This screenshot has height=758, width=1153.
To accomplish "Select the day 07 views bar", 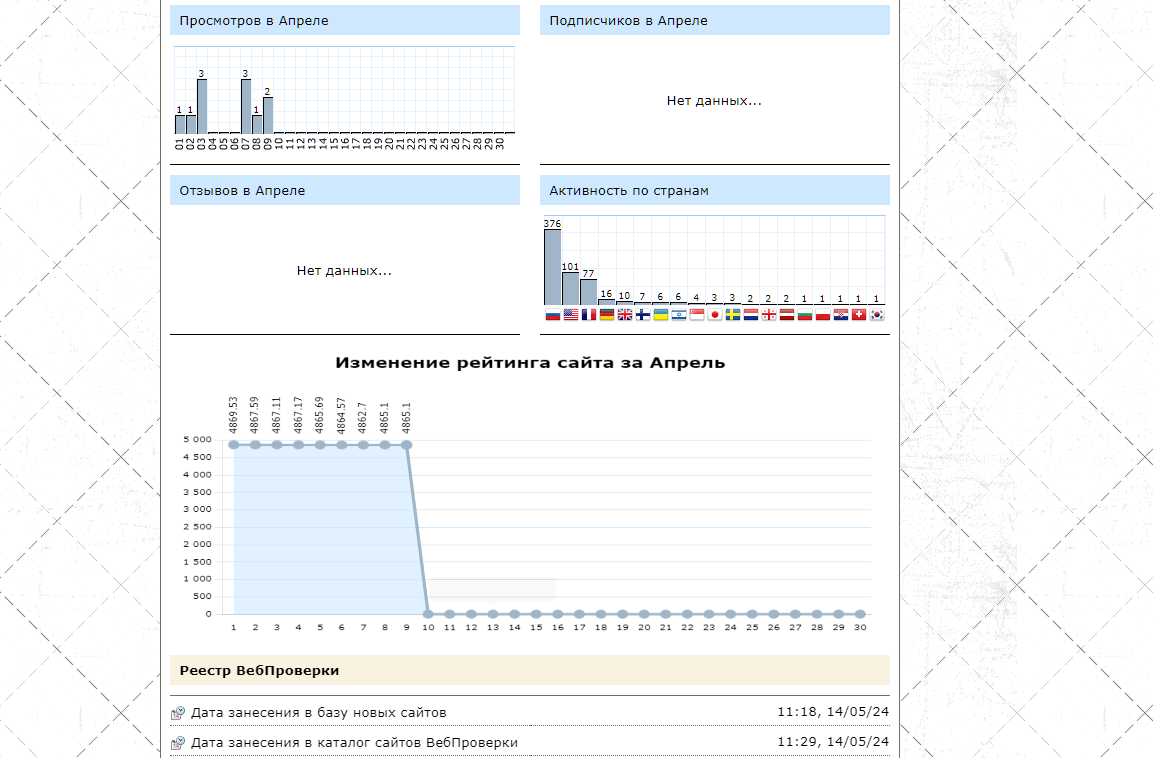I will [246, 107].
